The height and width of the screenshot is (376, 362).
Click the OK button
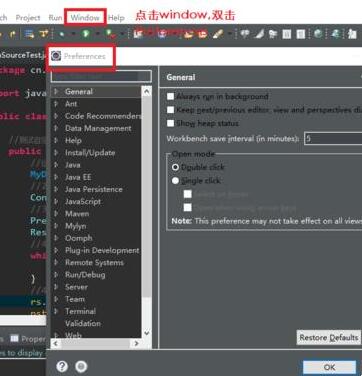click(329, 367)
